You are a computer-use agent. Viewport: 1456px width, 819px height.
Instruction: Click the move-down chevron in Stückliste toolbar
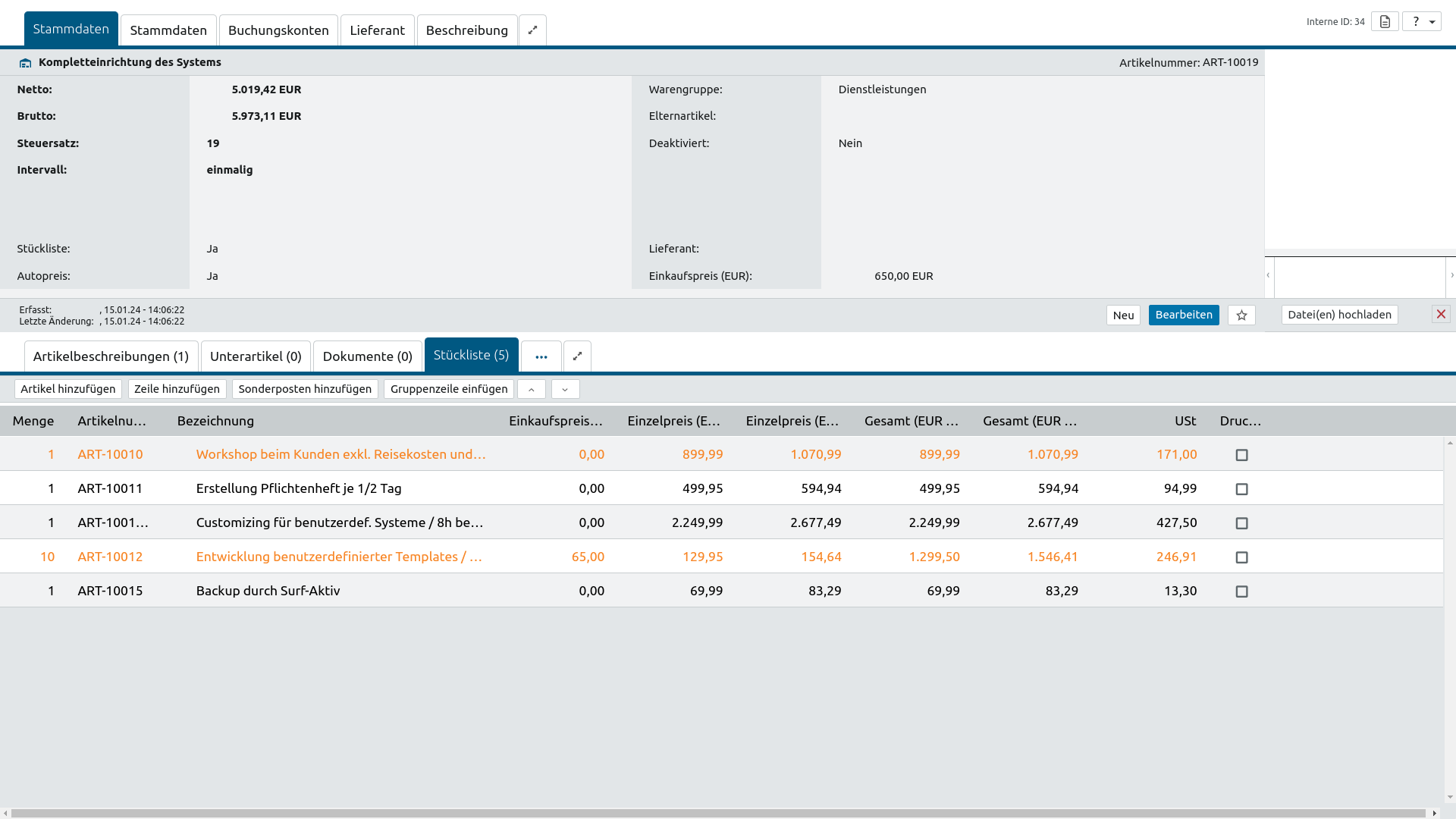(x=565, y=390)
